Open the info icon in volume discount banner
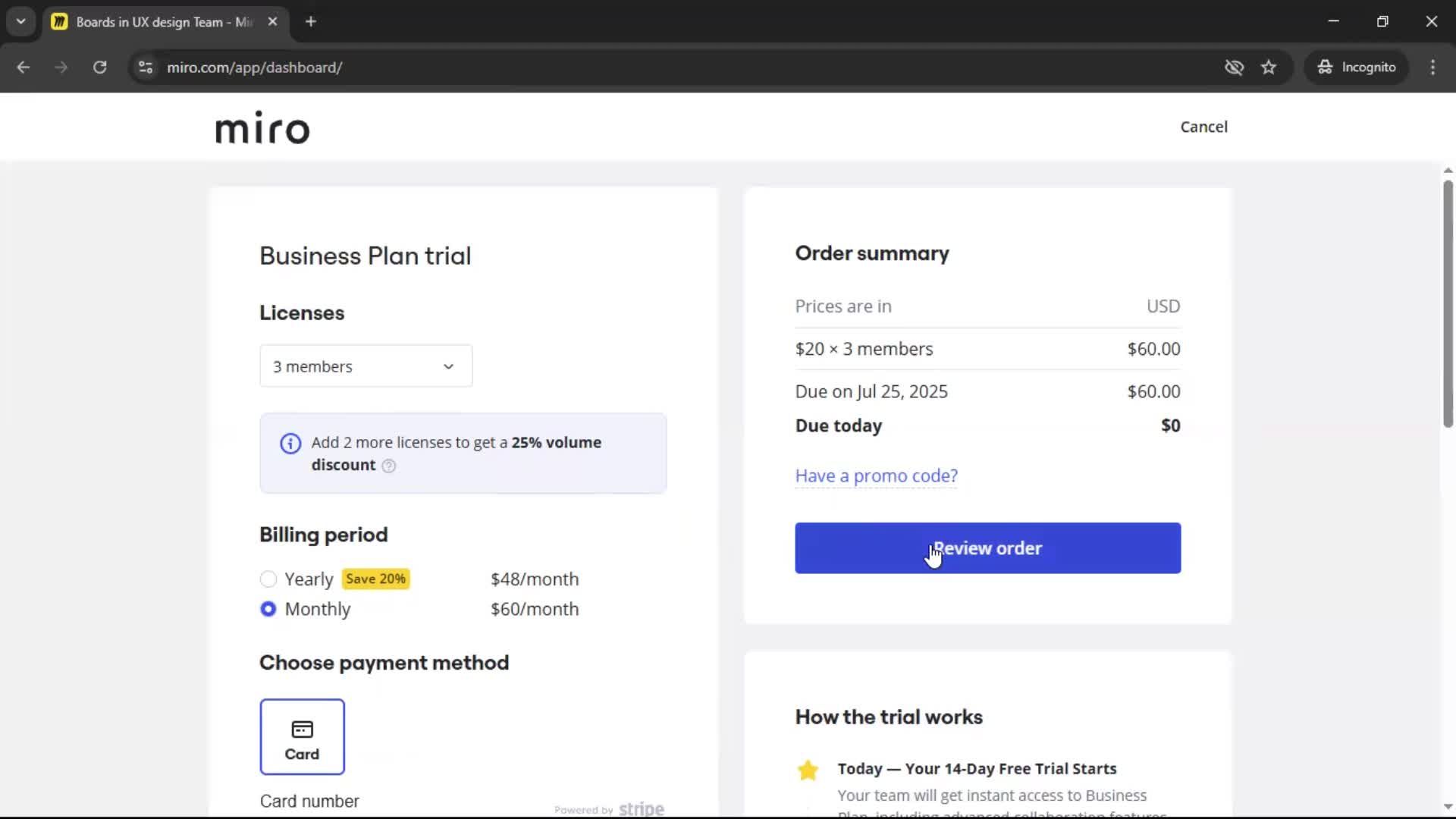Viewport: 1456px width, 819px height. (x=290, y=444)
